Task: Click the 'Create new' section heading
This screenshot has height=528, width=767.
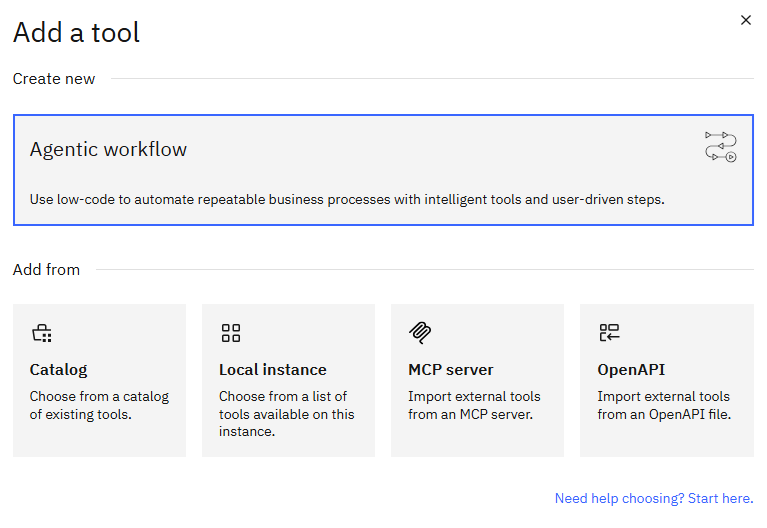Action: 54,78
